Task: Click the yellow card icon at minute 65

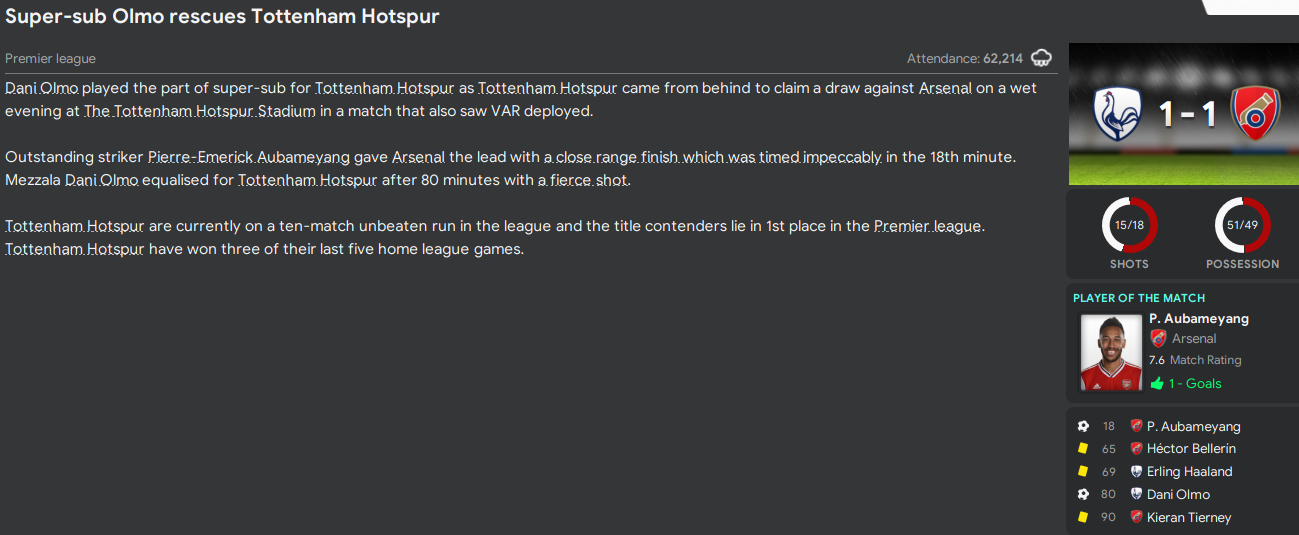Action: pyautogui.click(x=1083, y=449)
